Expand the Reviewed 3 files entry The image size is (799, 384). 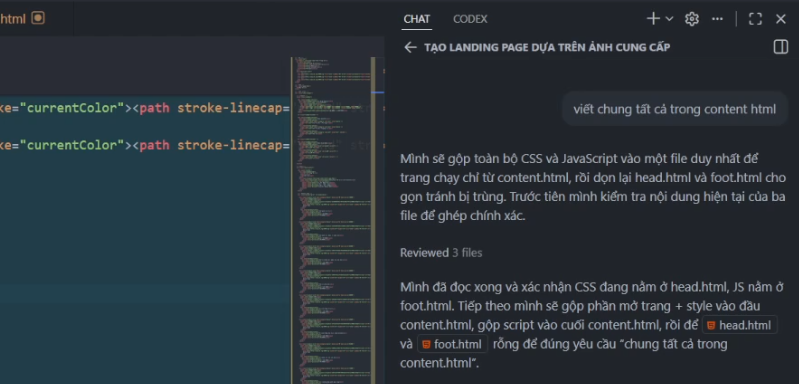pyautogui.click(x=441, y=253)
